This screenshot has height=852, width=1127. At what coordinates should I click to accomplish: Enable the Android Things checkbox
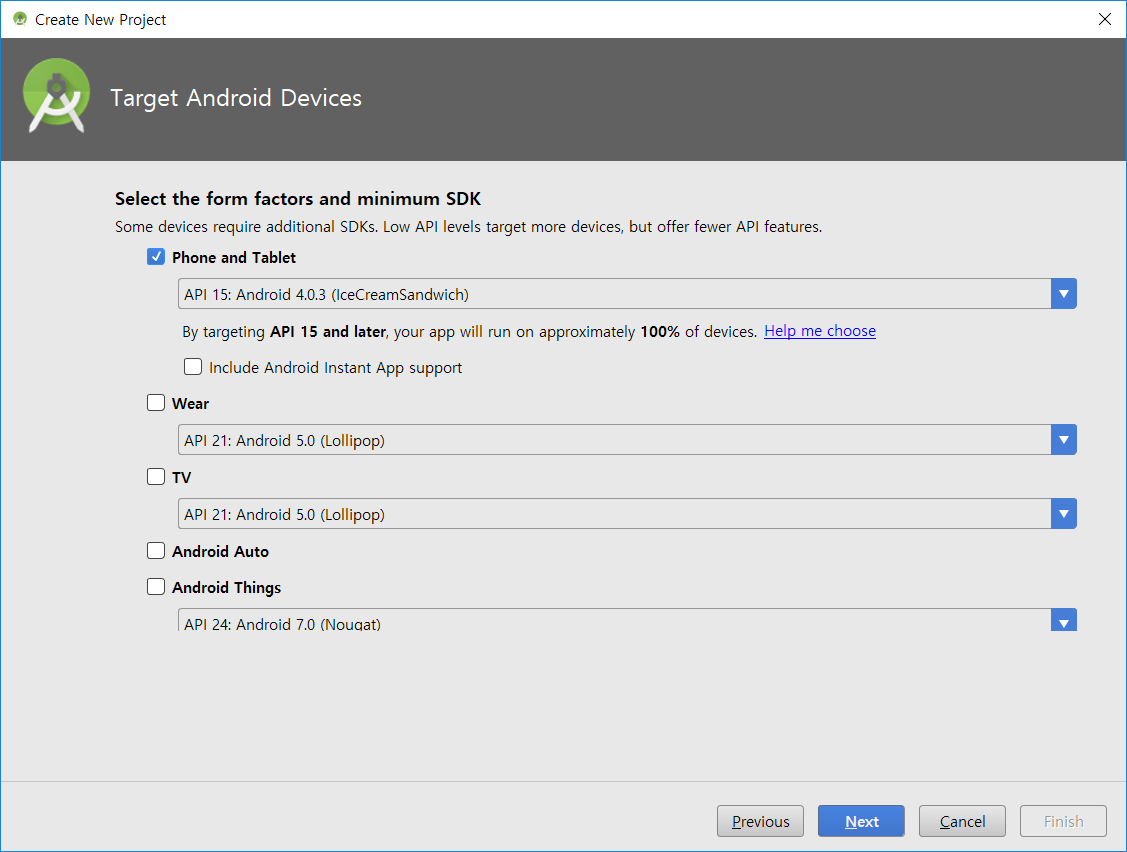tap(156, 587)
